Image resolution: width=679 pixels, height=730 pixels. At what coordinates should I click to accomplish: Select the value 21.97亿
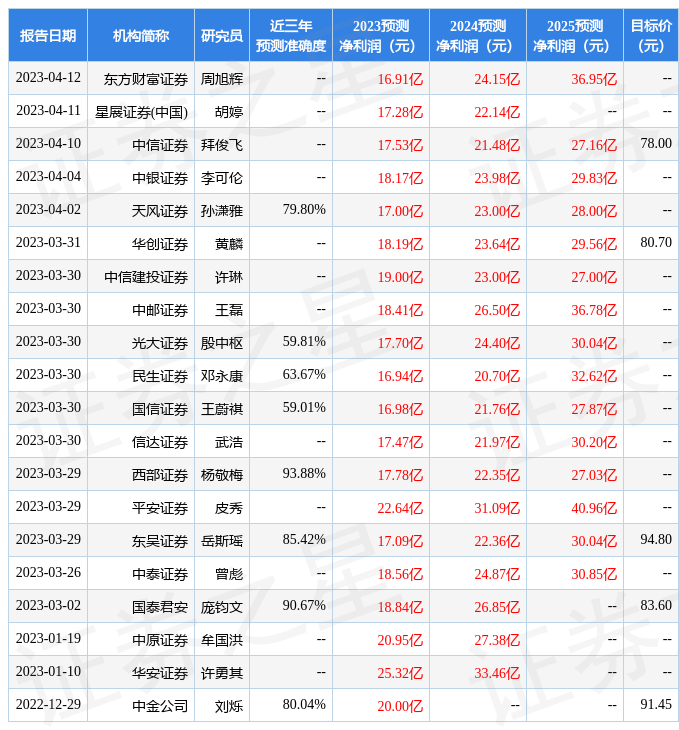[x=497, y=442]
